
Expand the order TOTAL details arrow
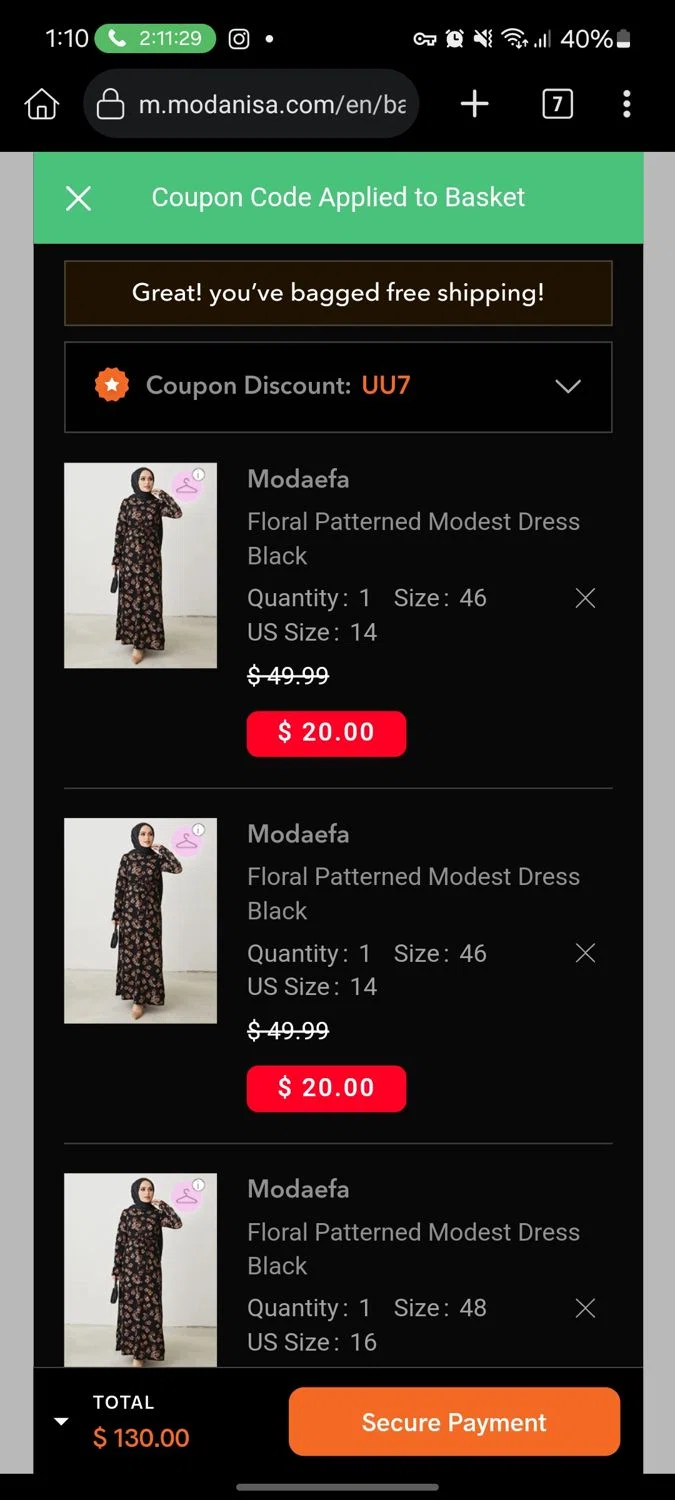pos(61,1422)
